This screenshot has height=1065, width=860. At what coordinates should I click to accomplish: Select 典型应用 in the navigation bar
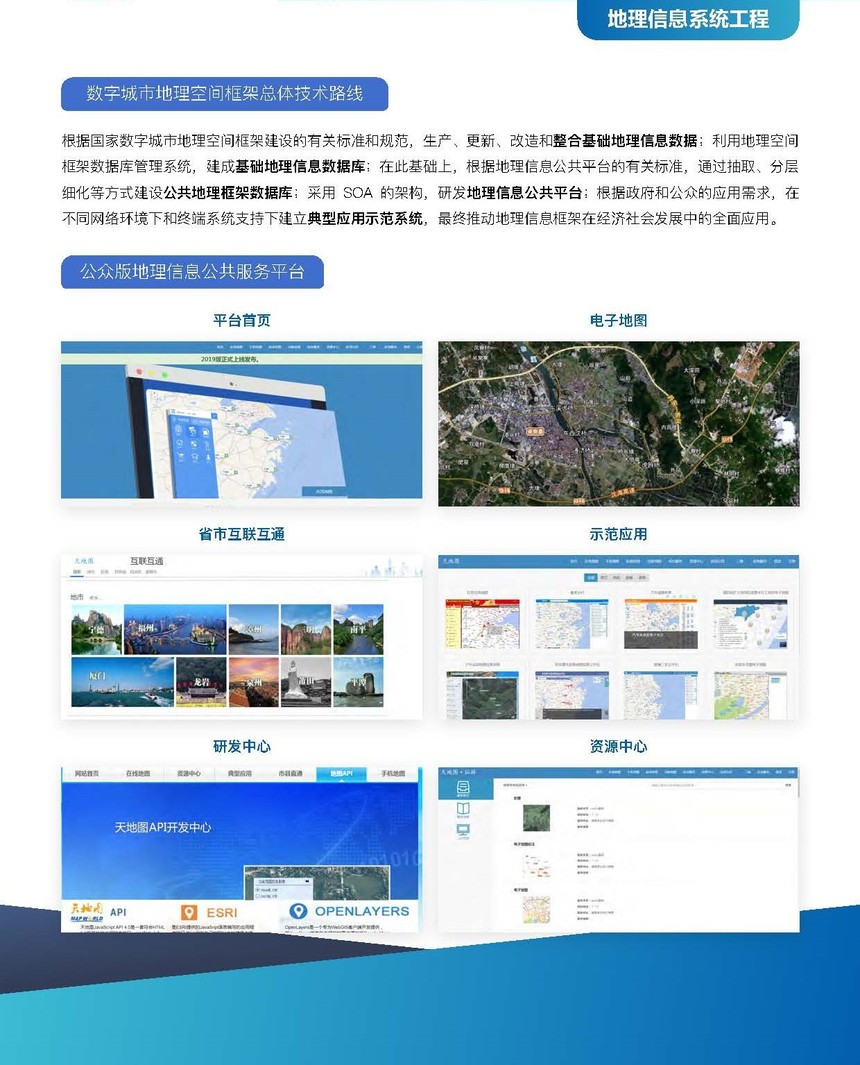click(x=241, y=773)
